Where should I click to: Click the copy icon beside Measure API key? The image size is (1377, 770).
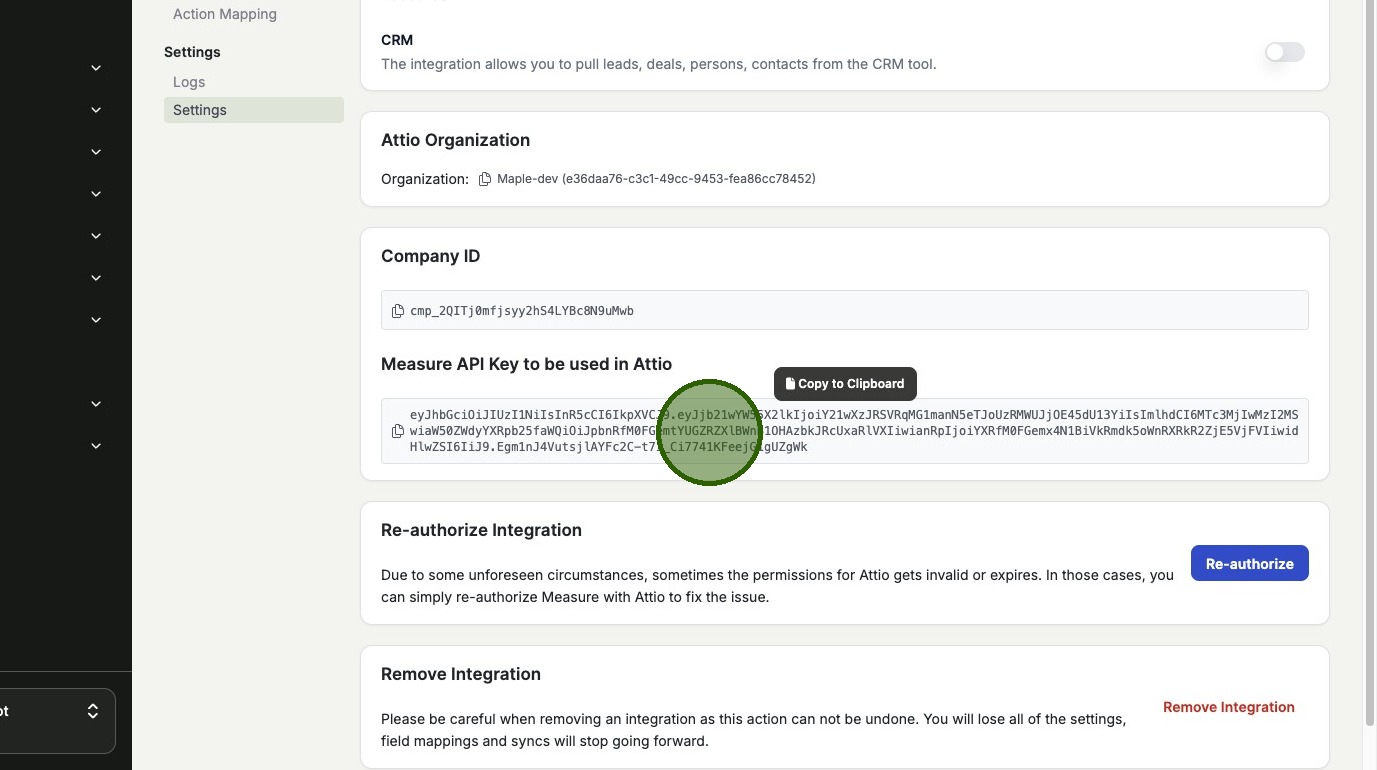398,431
